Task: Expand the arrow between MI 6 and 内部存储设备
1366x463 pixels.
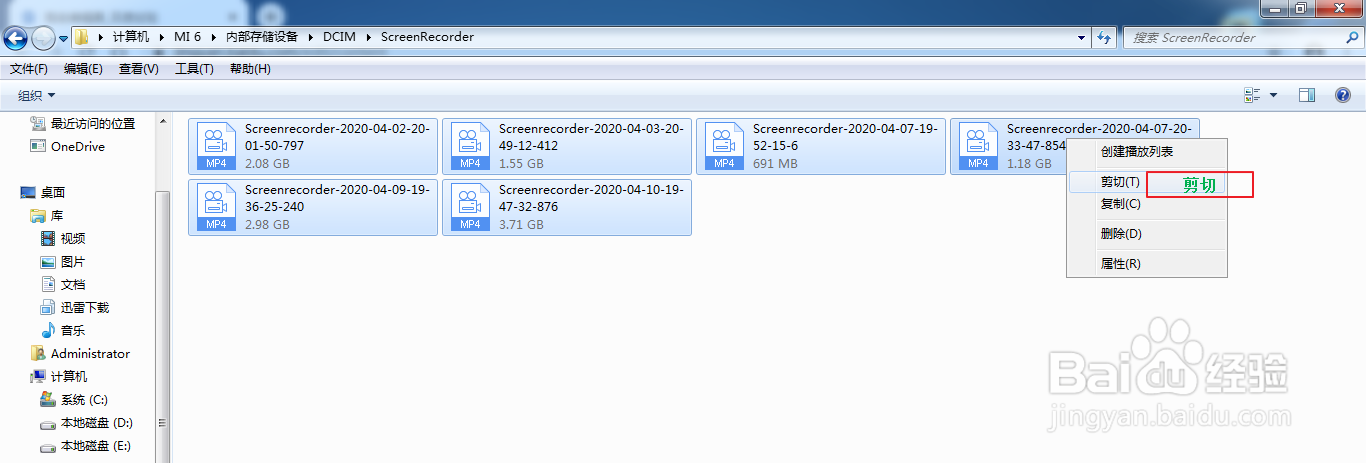Action: tap(213, 37)
